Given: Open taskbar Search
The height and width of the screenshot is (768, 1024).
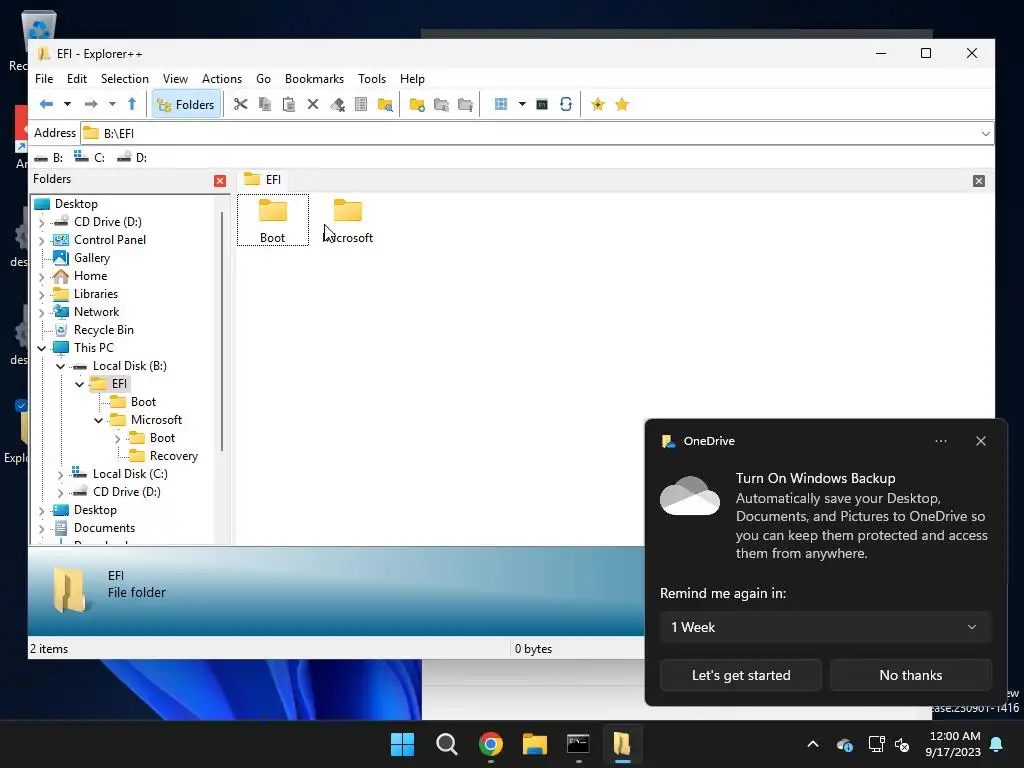Looking at the screenshot, I should [447, 744].
